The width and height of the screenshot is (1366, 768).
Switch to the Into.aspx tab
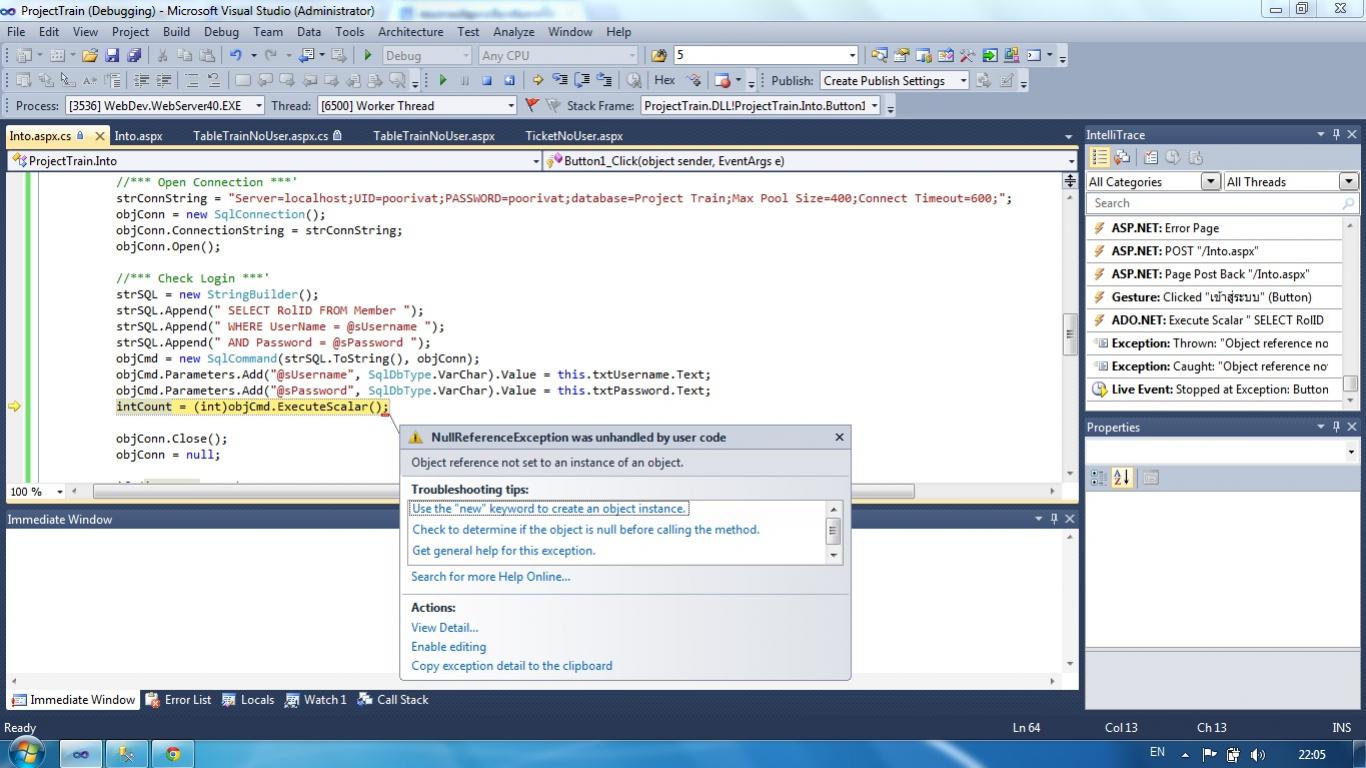(x=138, y=135)
